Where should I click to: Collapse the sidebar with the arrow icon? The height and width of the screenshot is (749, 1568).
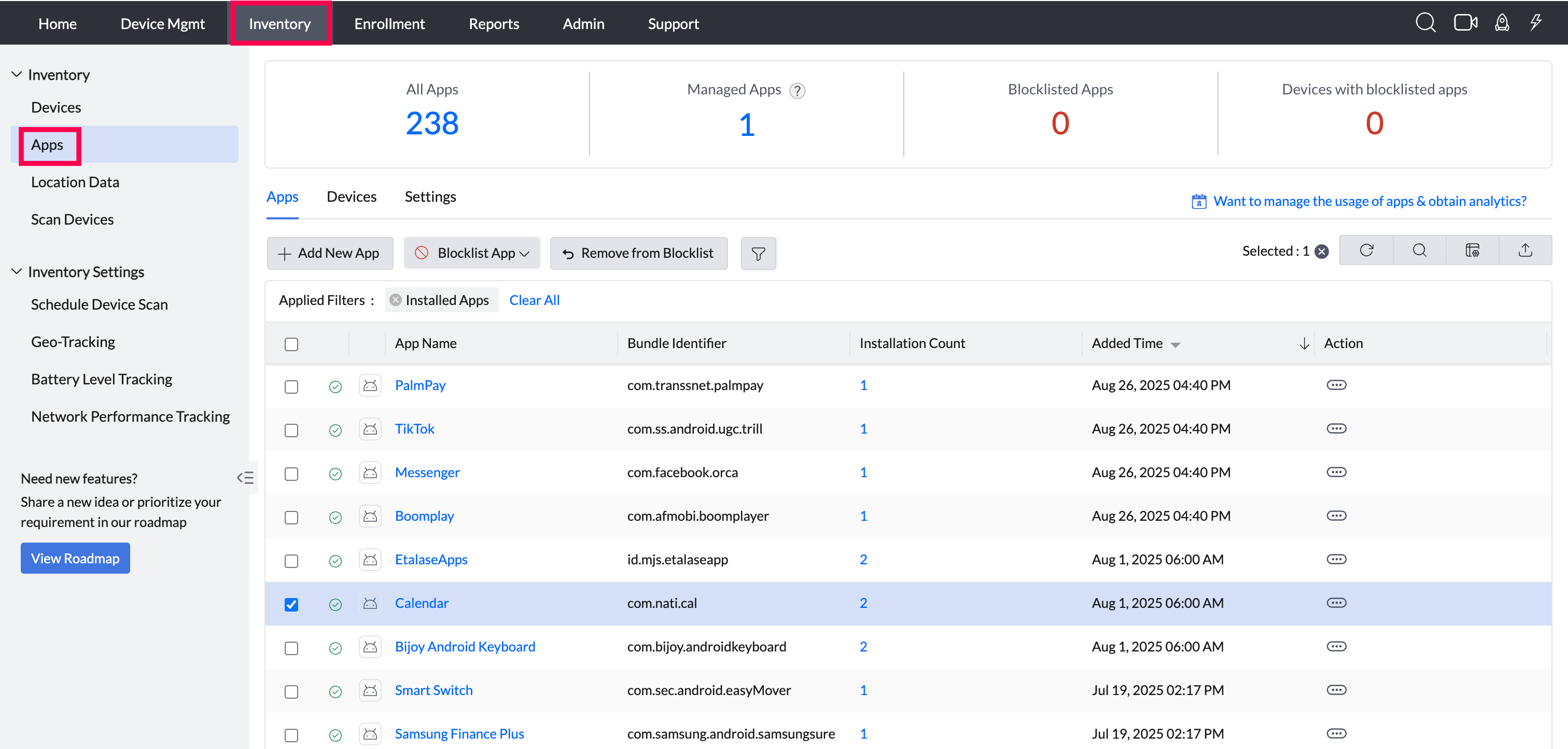pyautogui.click(x=245, y=478)
